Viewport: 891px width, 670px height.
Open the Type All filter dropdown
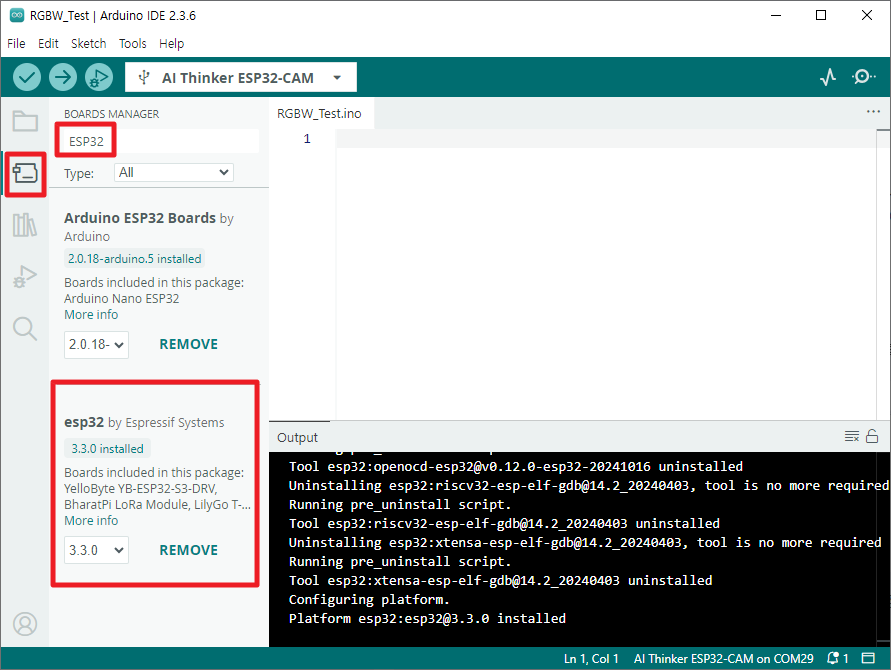click(x=174, y=172)
